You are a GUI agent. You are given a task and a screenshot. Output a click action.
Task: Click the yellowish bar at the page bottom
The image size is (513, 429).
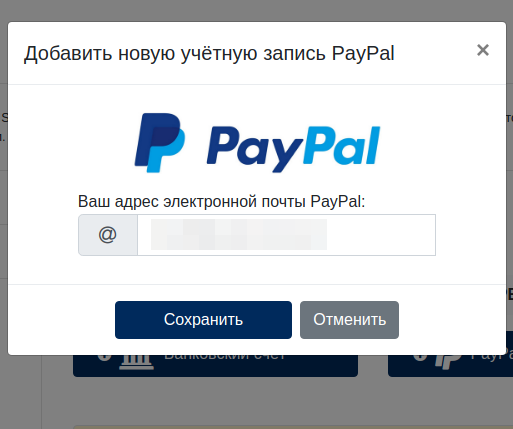(x=293, y=427)
